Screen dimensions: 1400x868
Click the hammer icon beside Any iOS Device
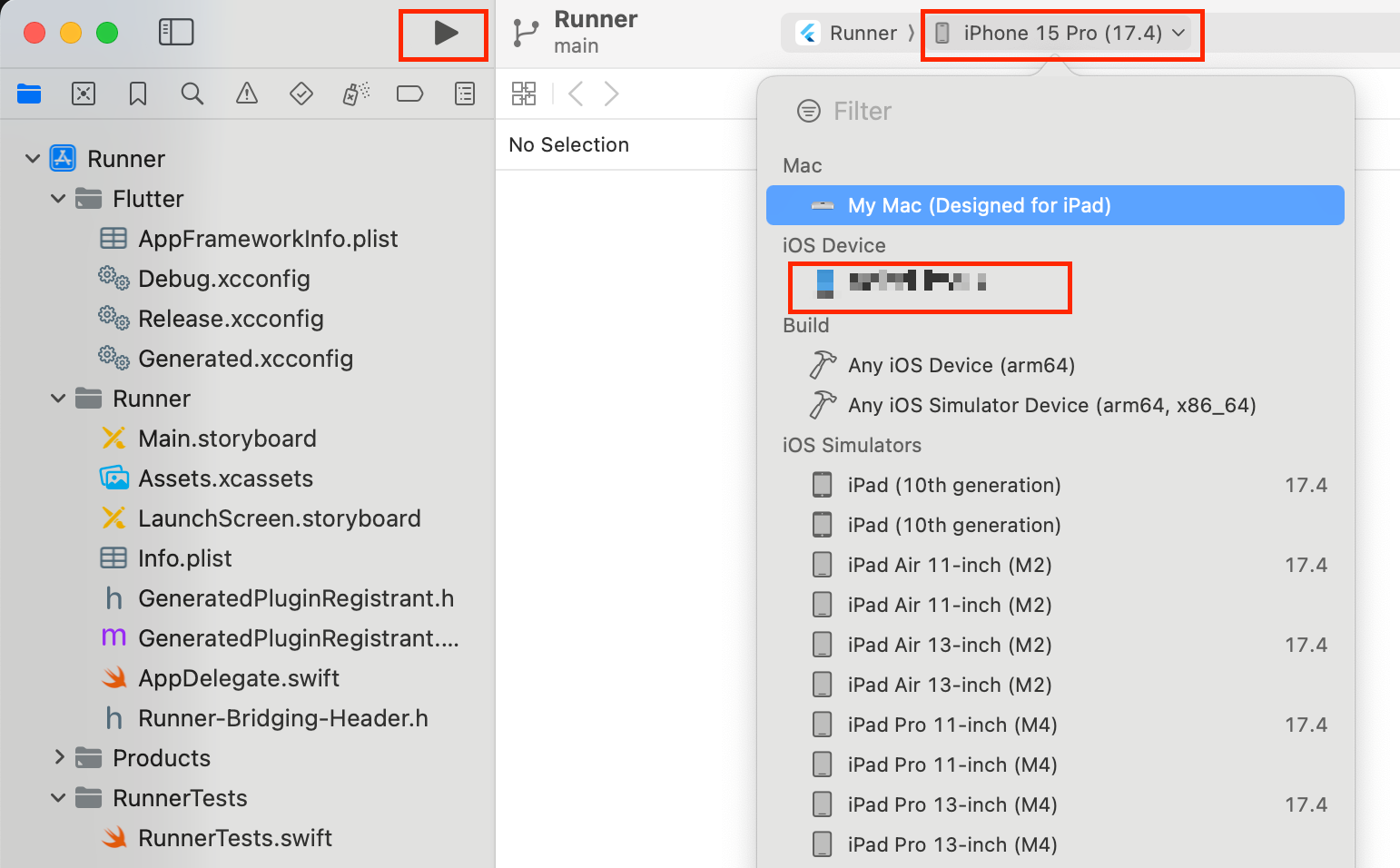(823, 365)
